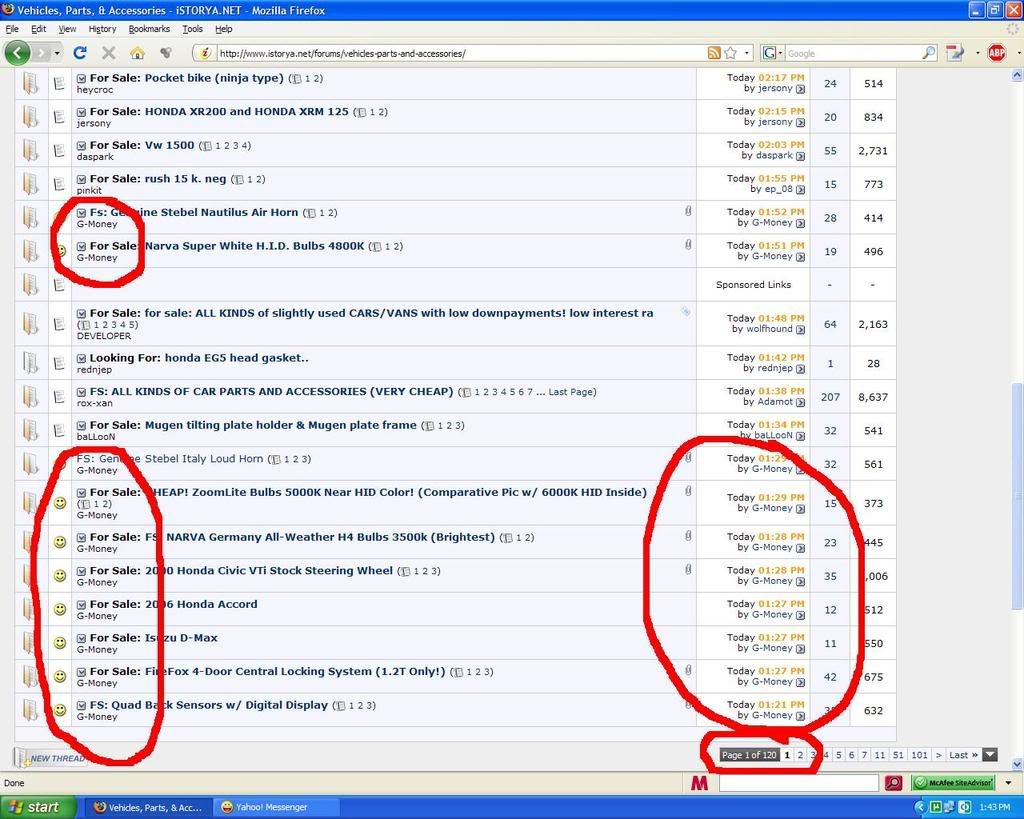Toggle the checkbox icon before Pocket bike thread
Viewport: 1024px width, 819px height.
[x=82, y=78]
